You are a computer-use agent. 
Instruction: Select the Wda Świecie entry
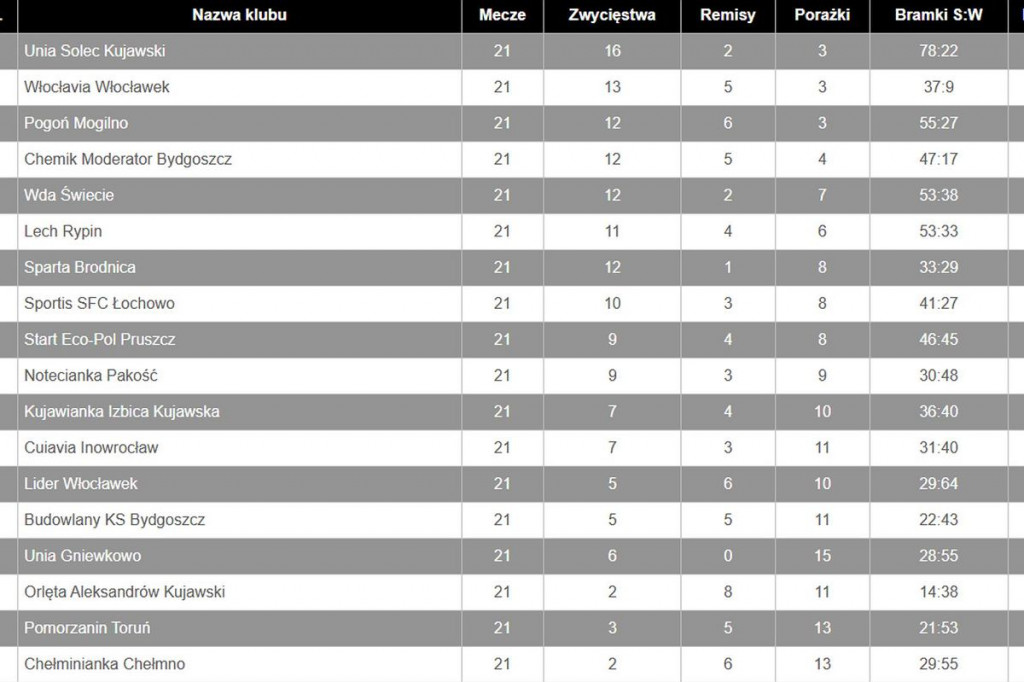tap(69, 195)
